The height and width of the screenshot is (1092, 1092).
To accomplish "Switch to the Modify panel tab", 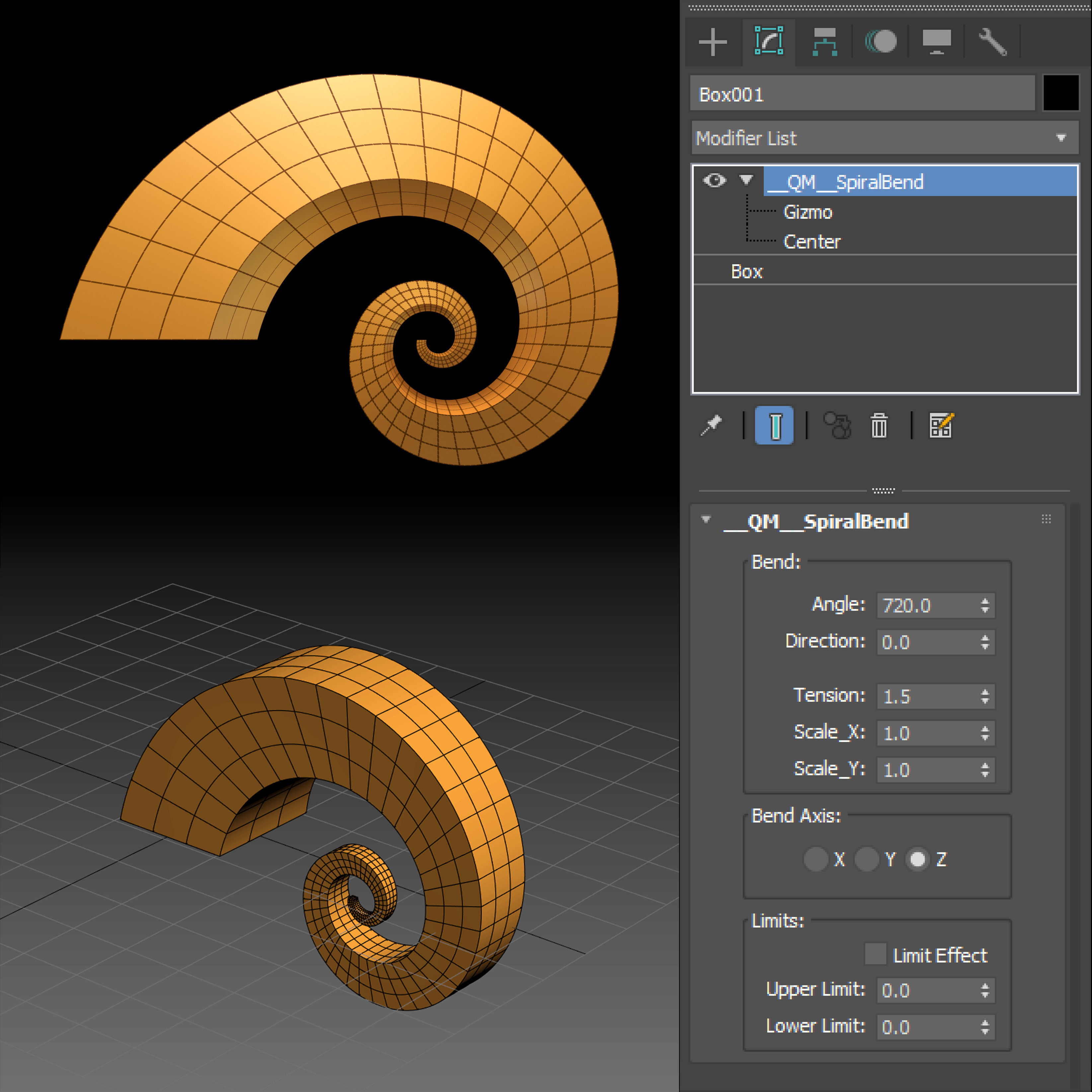I will 769,41.
